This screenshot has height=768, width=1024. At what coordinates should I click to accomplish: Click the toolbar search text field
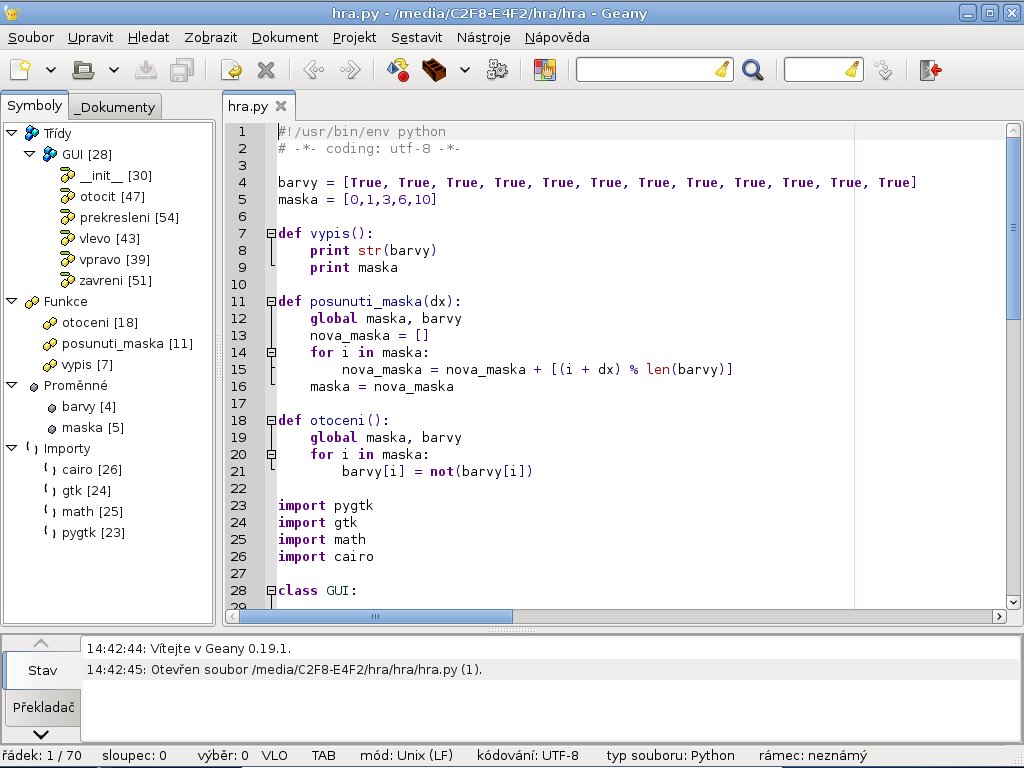pos(645,70)
